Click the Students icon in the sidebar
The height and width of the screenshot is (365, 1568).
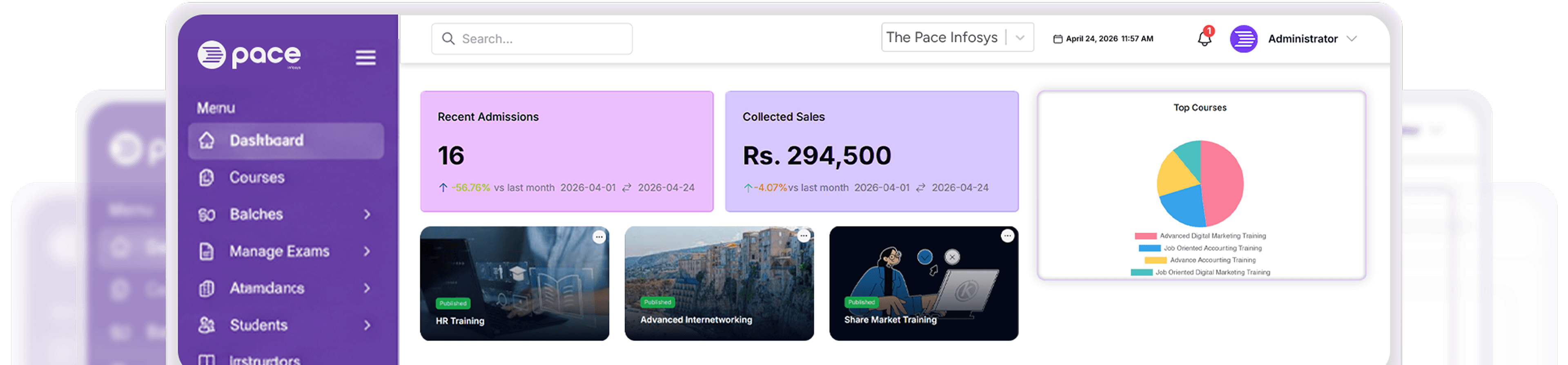coord(206,325)
